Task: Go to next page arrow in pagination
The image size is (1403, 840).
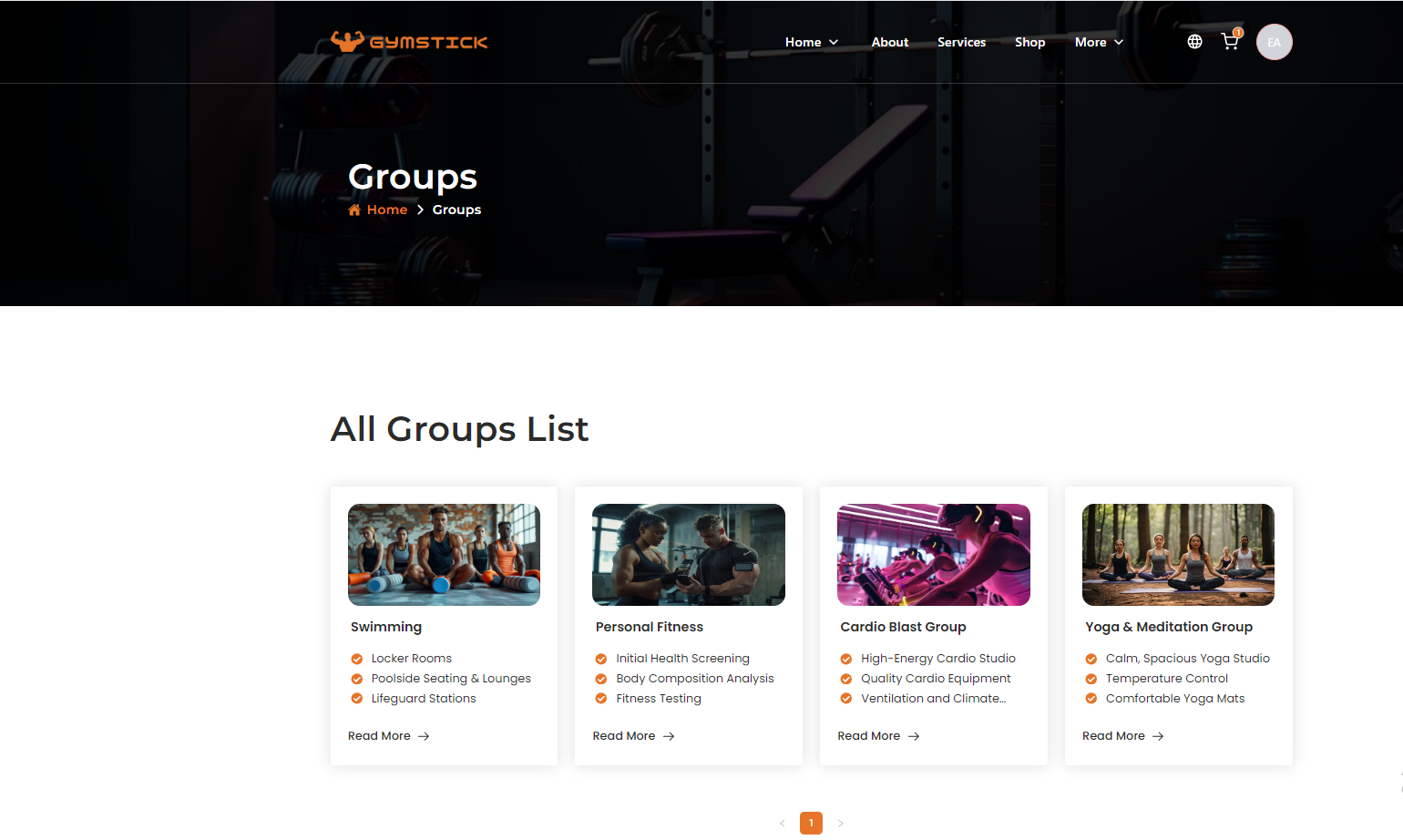Action: coord(840,823)
